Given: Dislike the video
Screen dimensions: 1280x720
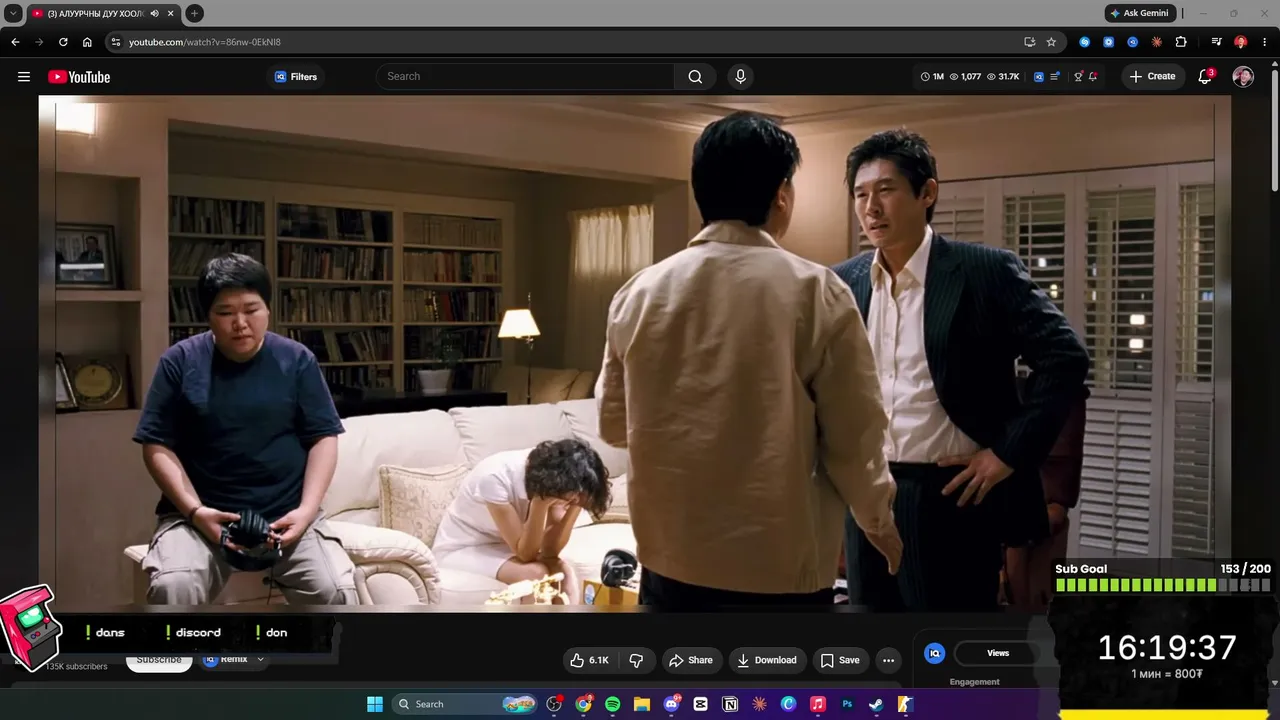Looking at the screenshot, I should tap(636, 660).
